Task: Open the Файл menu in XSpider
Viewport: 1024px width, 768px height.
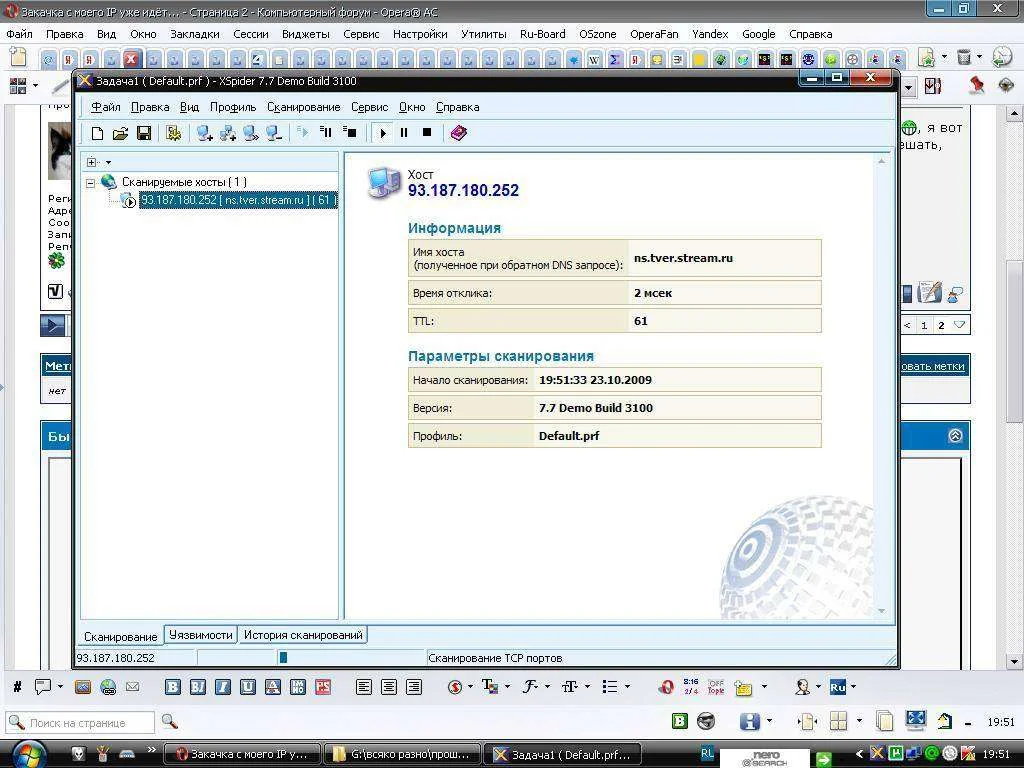Action: (105, 107)
